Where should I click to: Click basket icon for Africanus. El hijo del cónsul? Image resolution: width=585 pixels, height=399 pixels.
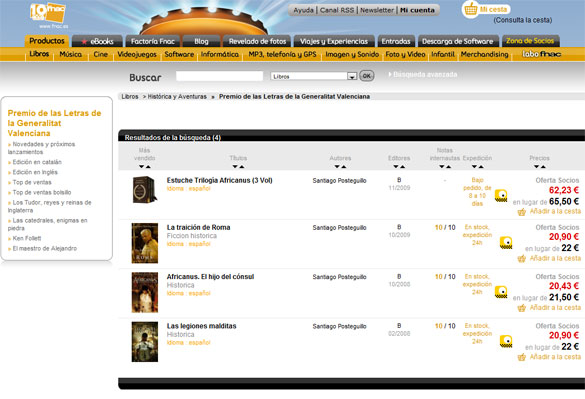pyautogui.click(x=522, y=308)
